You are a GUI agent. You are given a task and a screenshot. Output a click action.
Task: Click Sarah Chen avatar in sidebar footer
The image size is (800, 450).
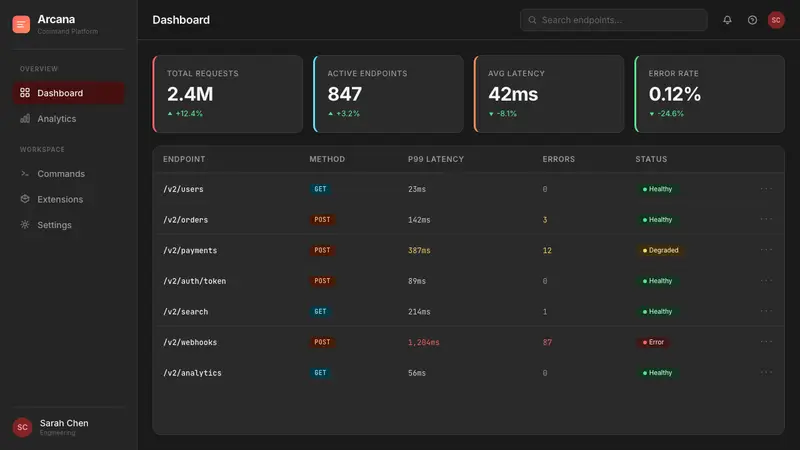22,427
